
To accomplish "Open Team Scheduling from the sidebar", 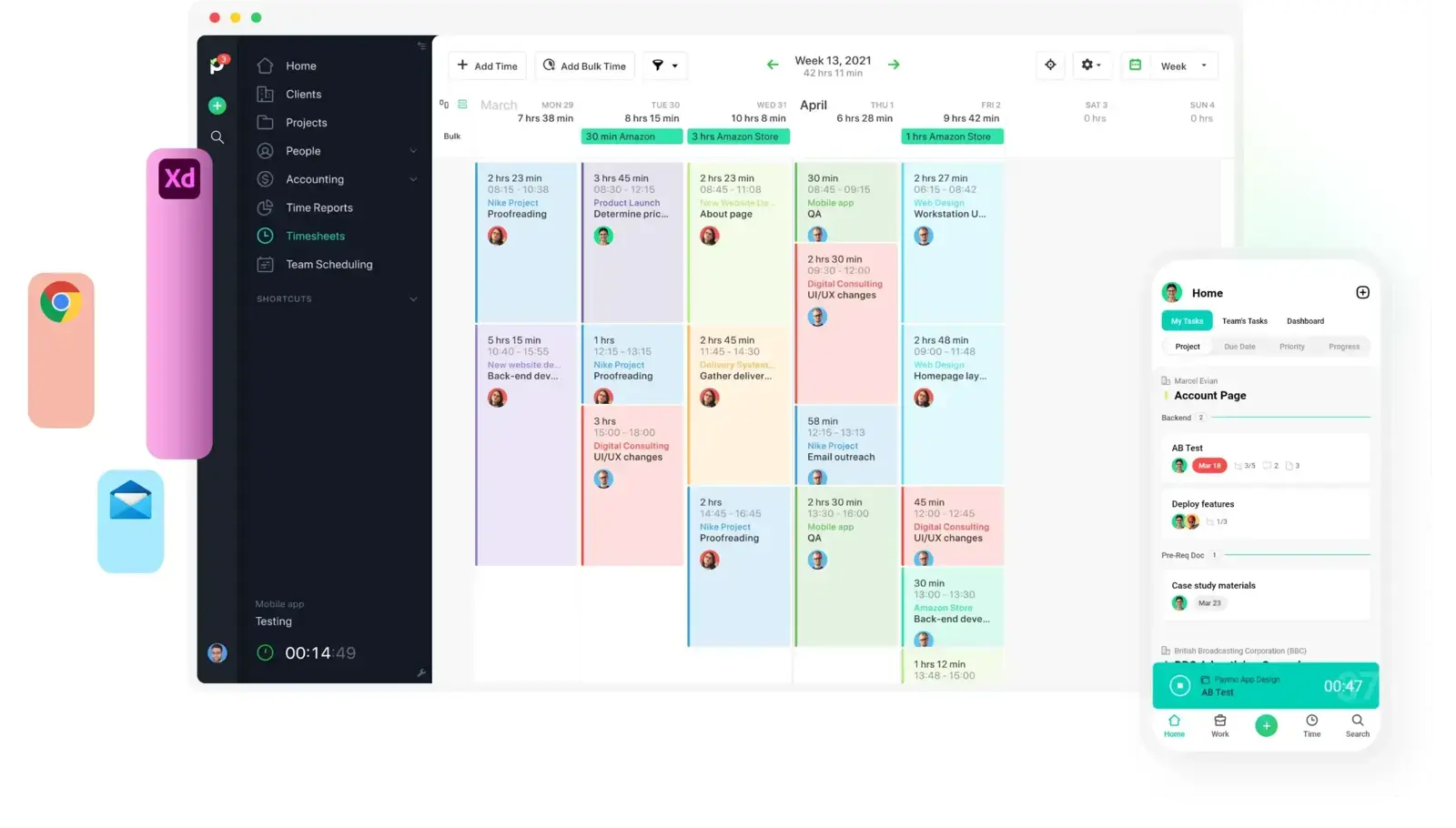I will [329, 264].
